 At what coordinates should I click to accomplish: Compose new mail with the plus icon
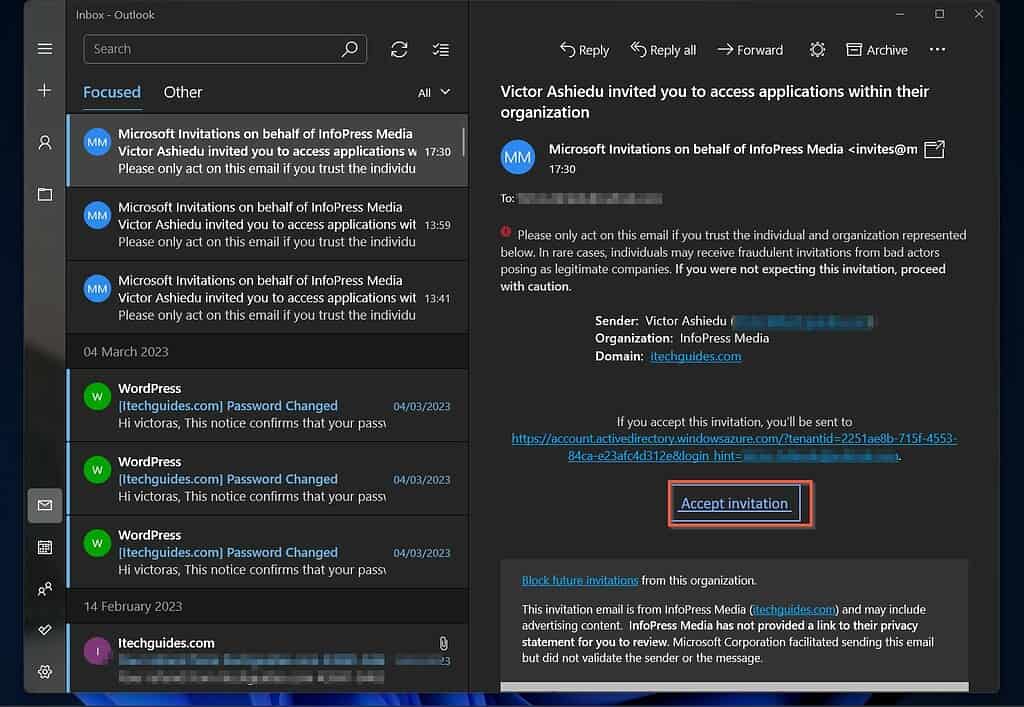[x=44, y=90]
